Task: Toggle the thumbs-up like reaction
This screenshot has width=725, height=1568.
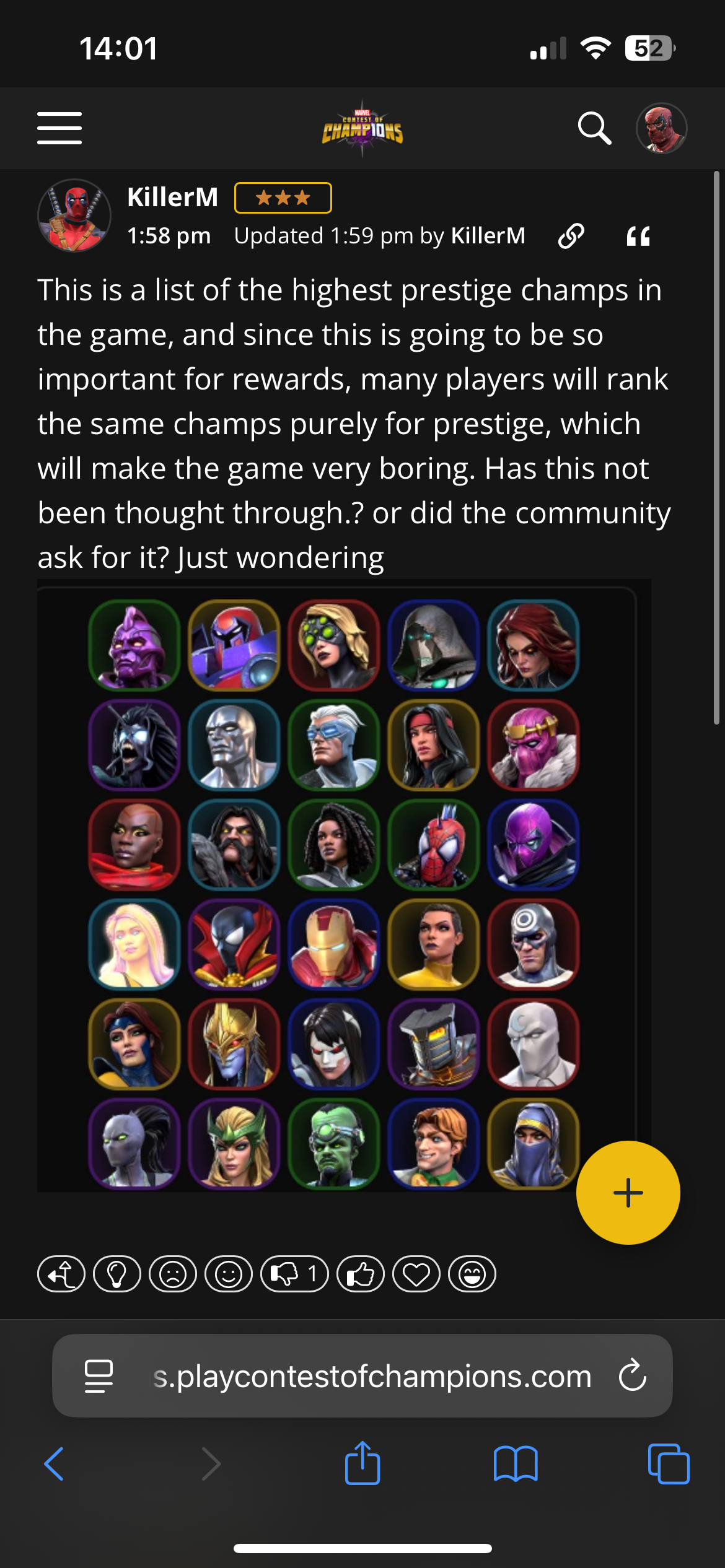Action: tap(360, 1274)
